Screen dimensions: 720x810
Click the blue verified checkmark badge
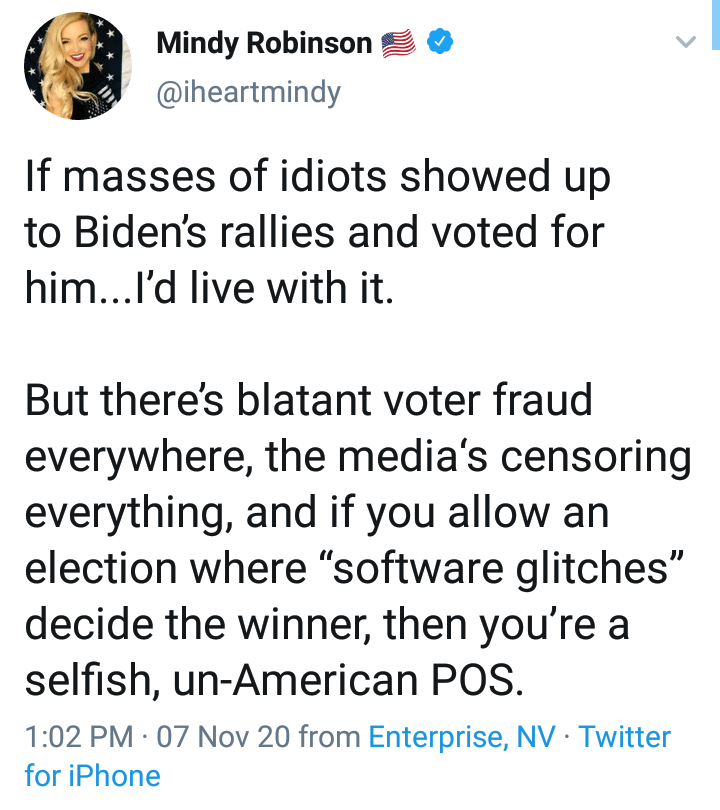tap(441, 42)
